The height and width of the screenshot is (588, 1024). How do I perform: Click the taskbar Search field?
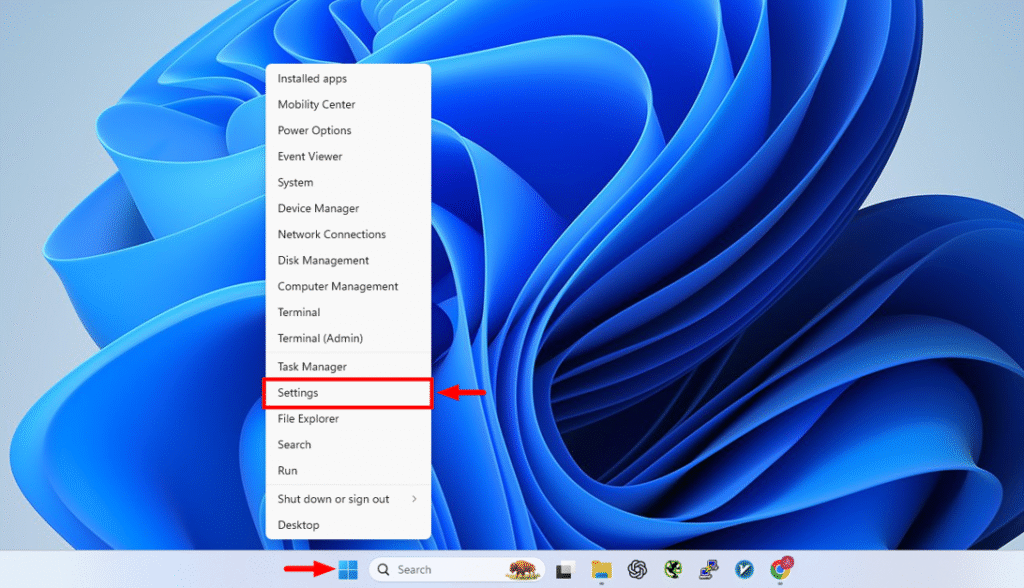coord(440,569)
